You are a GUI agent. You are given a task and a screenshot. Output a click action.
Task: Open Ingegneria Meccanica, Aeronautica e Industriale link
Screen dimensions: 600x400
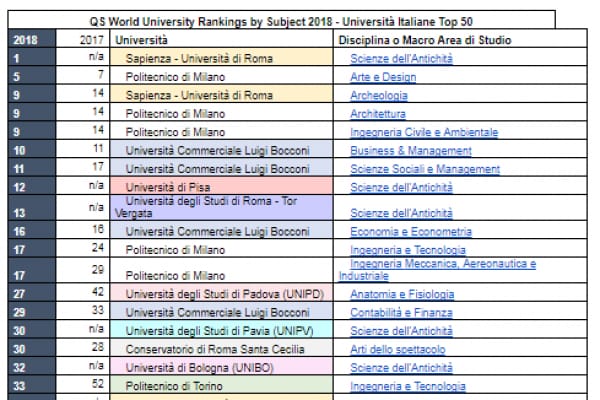pos(437,269)
